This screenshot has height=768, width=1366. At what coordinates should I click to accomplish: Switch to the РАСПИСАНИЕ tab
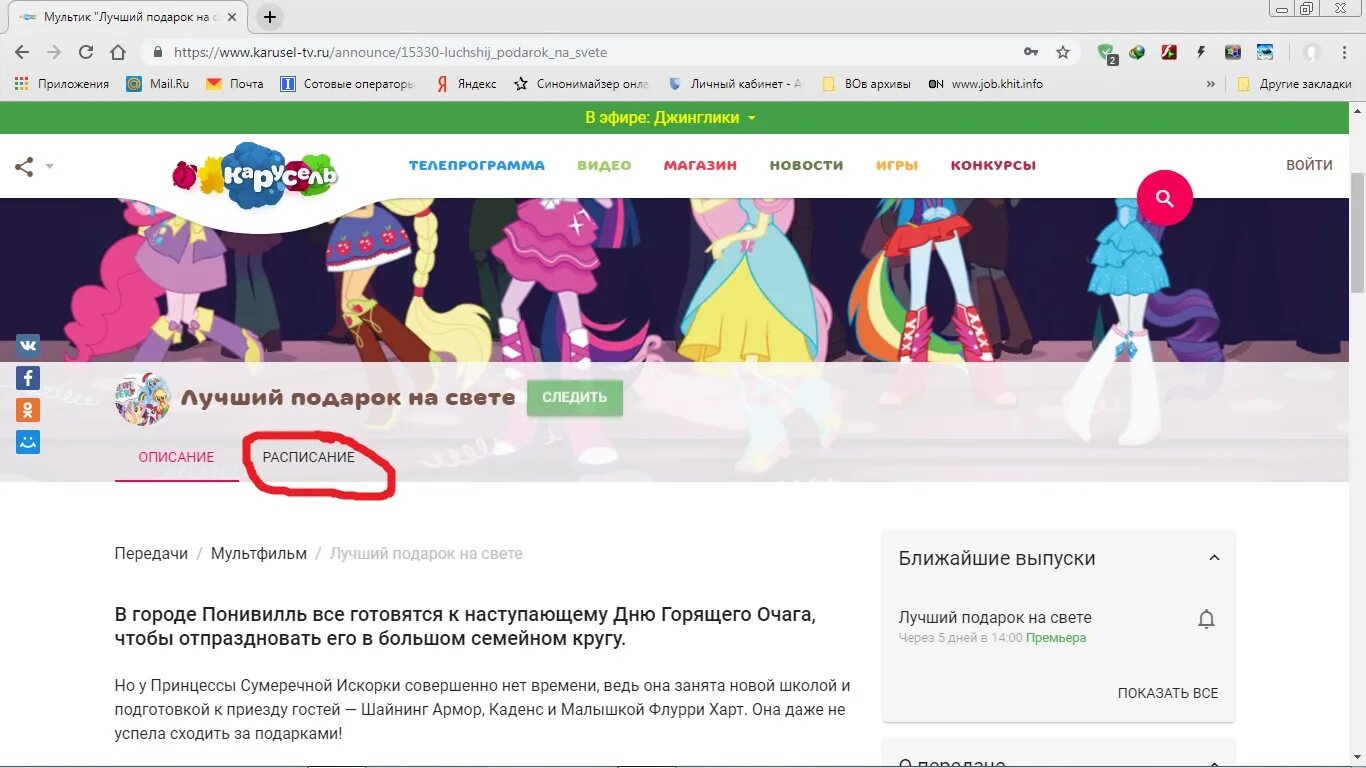pos(309,457)
